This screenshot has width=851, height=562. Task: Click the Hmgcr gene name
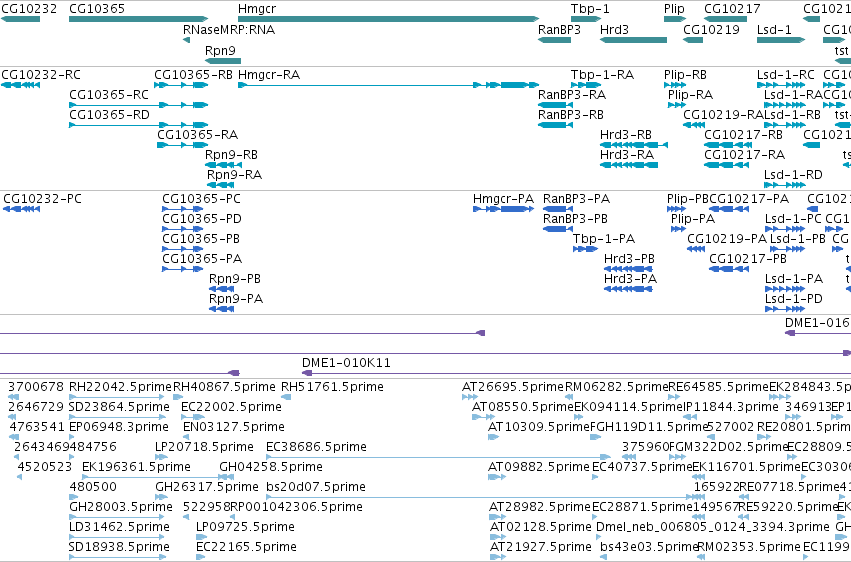(x=257, y=9)
